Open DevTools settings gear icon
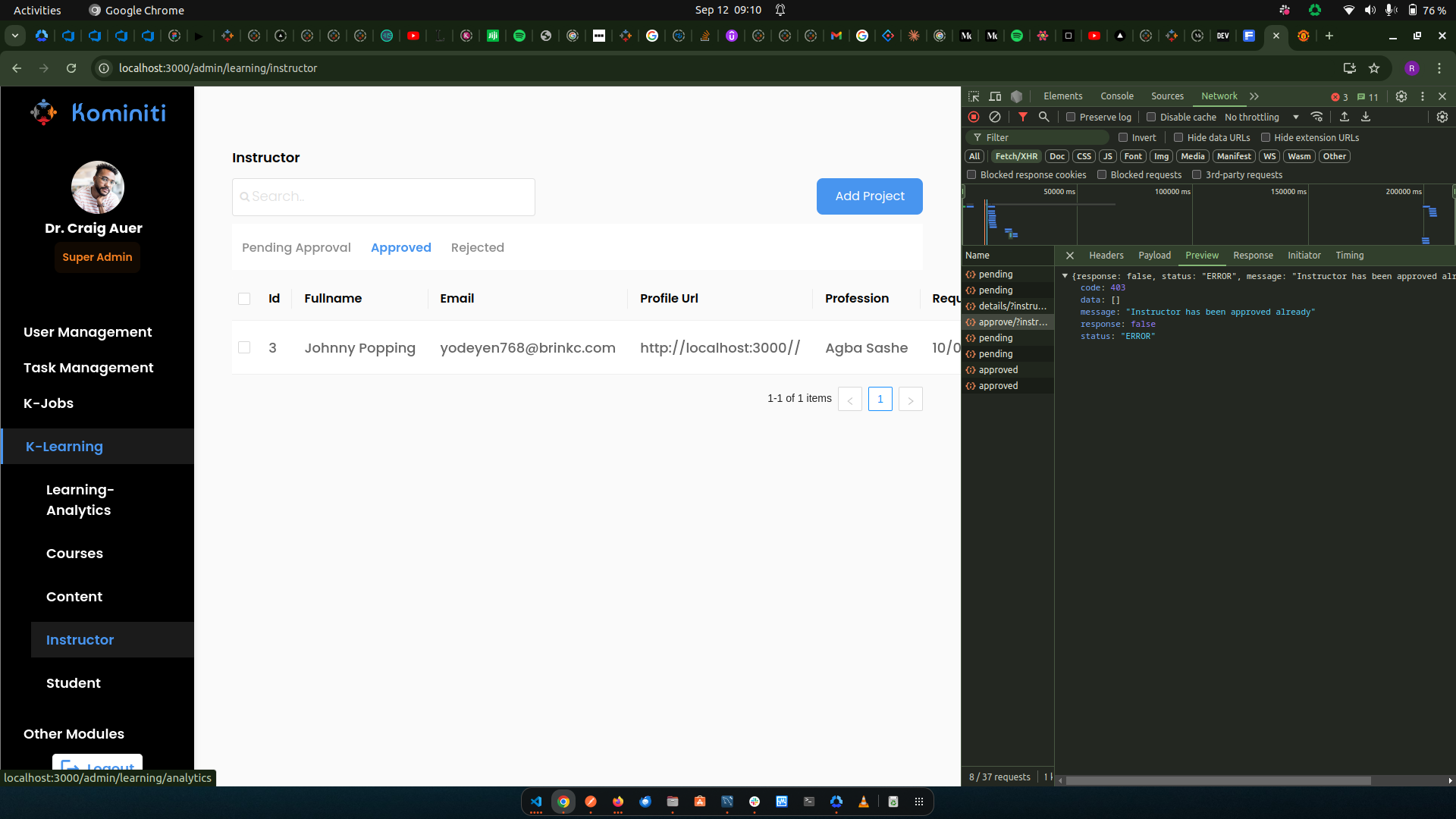Image resolution: width=1456 pixels, height=819 pixels. [1401, 96]
